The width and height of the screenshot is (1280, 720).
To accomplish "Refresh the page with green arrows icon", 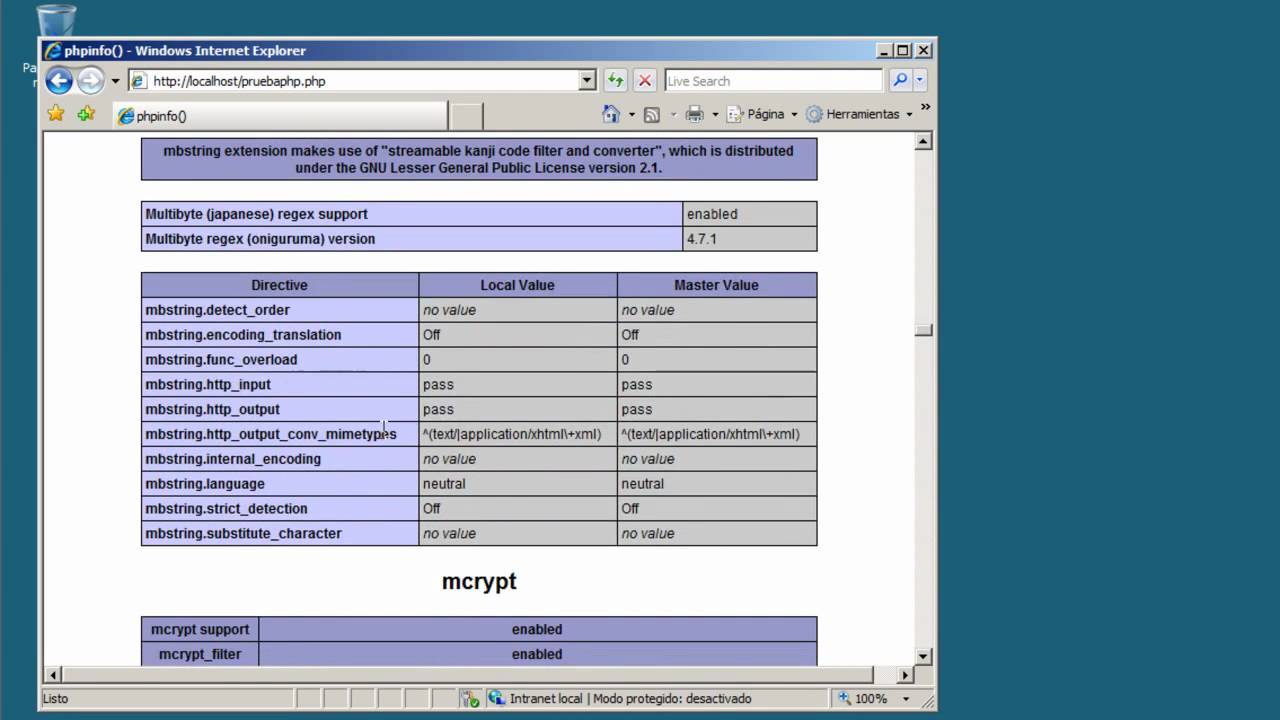I will 615,81.
